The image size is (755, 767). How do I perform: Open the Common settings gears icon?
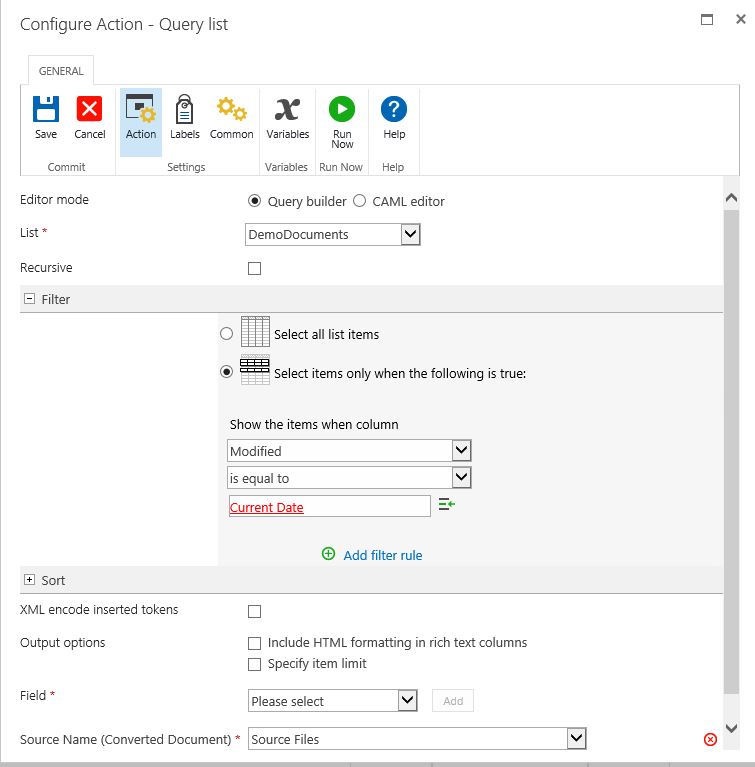click(232, 110)
